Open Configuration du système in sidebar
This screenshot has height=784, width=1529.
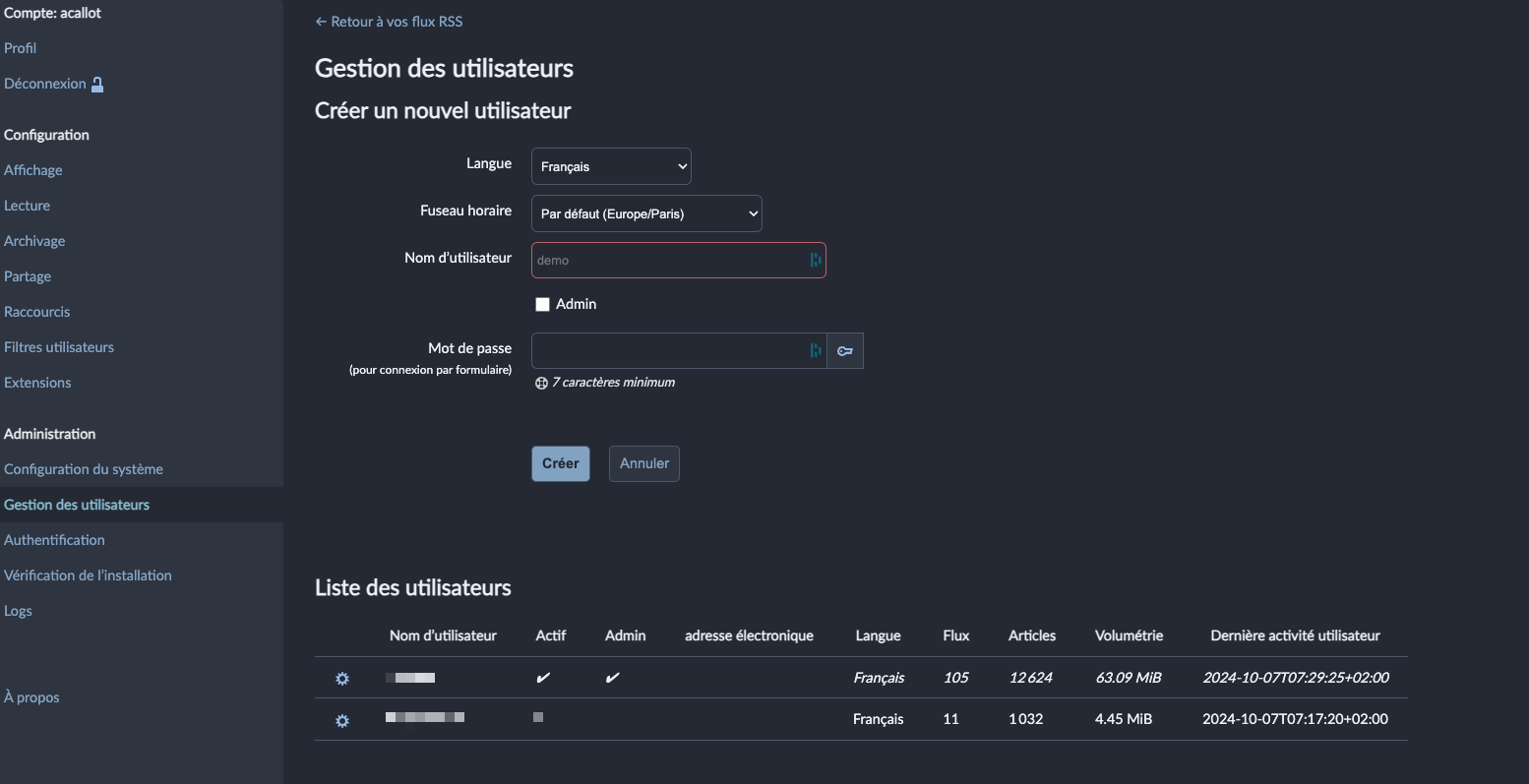pyautogui.click(x=84, y=469)
